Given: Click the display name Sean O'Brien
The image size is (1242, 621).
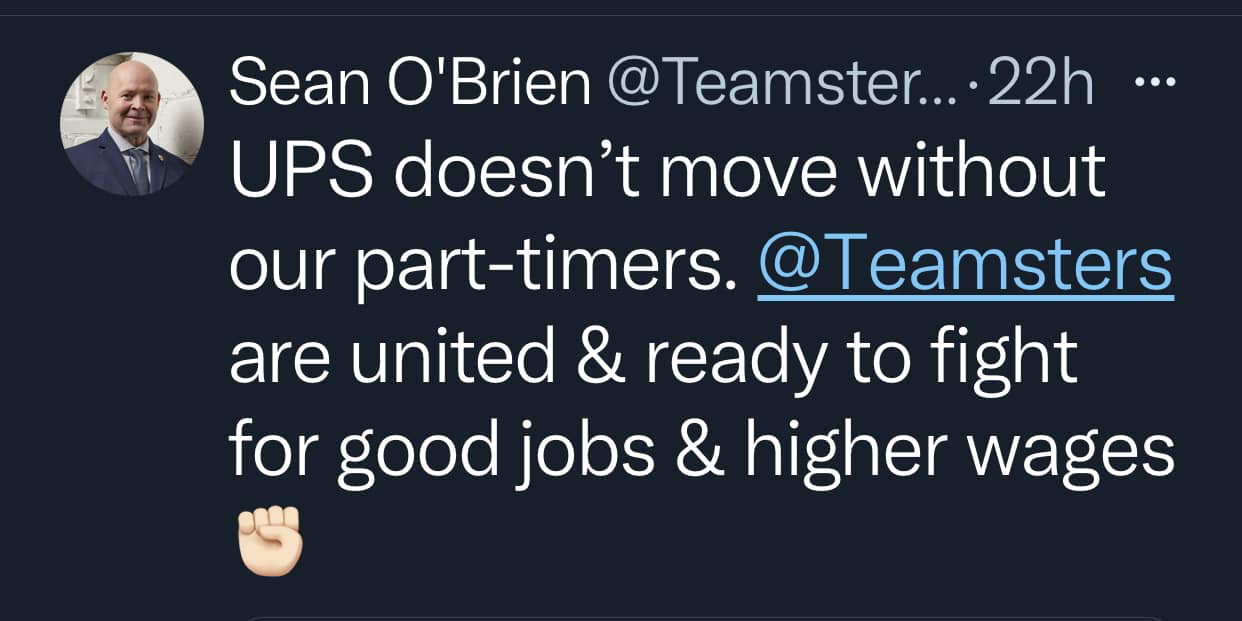Looking at the screenshot, I should pos(410,83).
